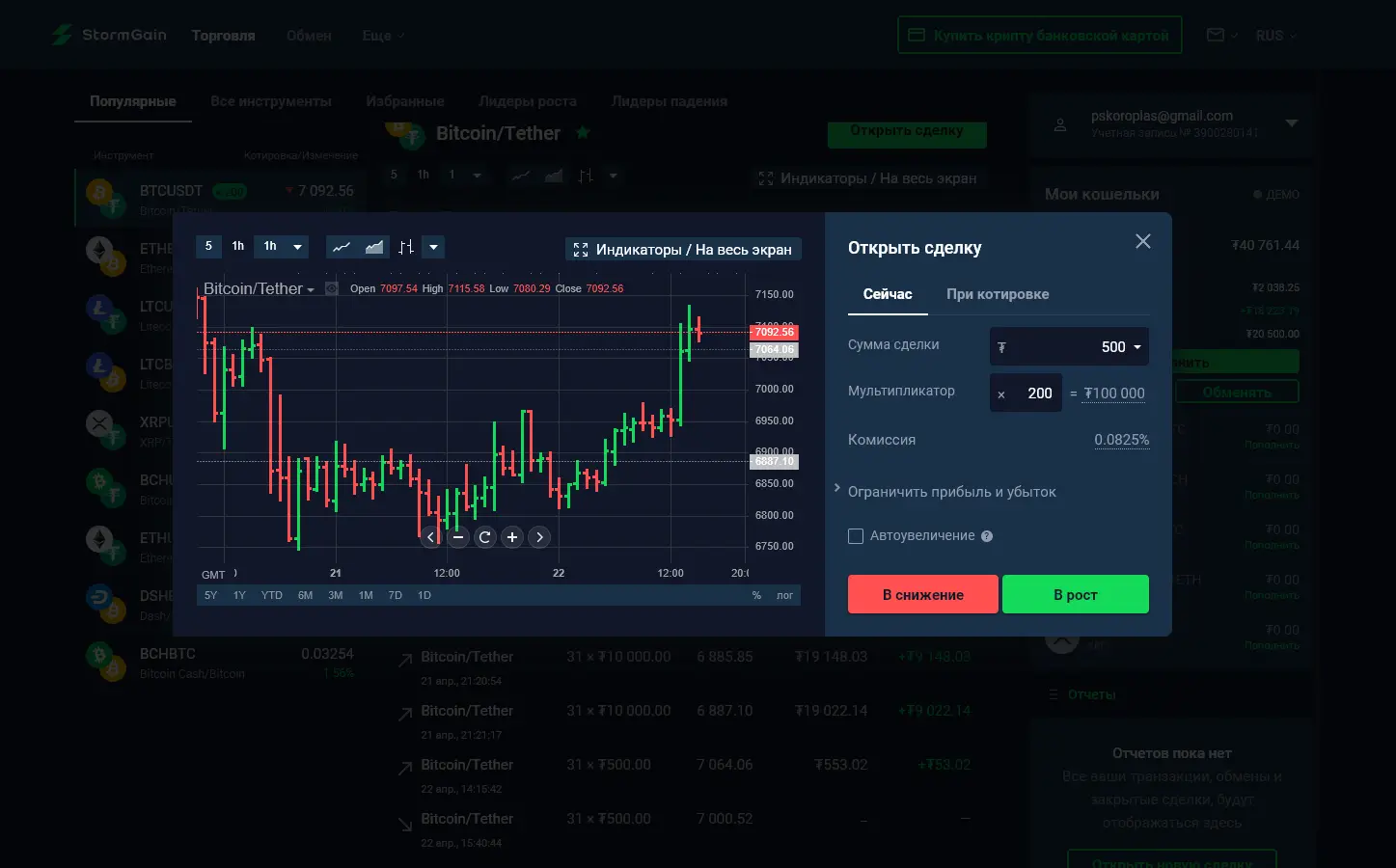Viewport: 1396px width, 868px height.
Task: Click the down-arrow icon of the 7 000.52 trade
Action: click(405, 824)
